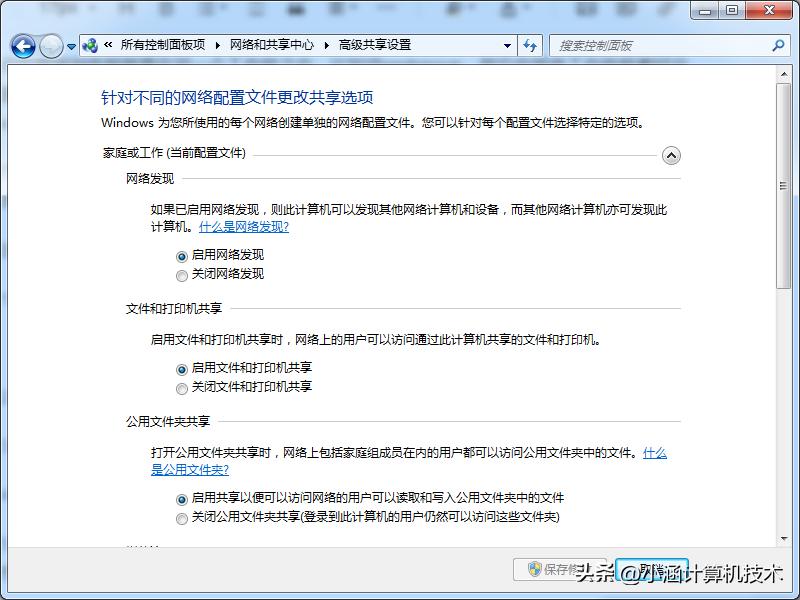Open the address bar history dropdown arrow
Viewport: 800px width, 600px height.
tap(506, 45)
